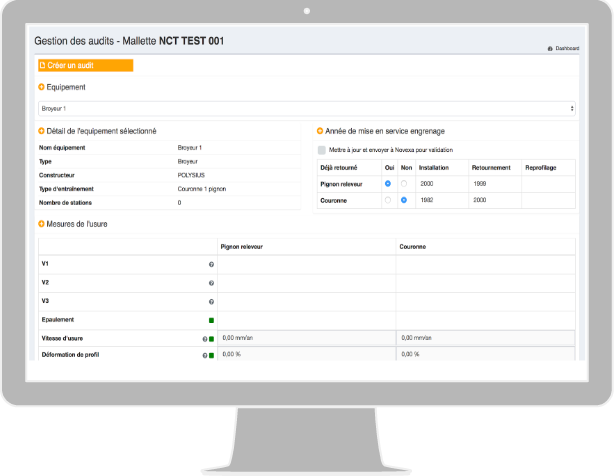This screenshot has height=476, width=615.
Task: Click the help icon next to V2
Action: click(211, 283)
